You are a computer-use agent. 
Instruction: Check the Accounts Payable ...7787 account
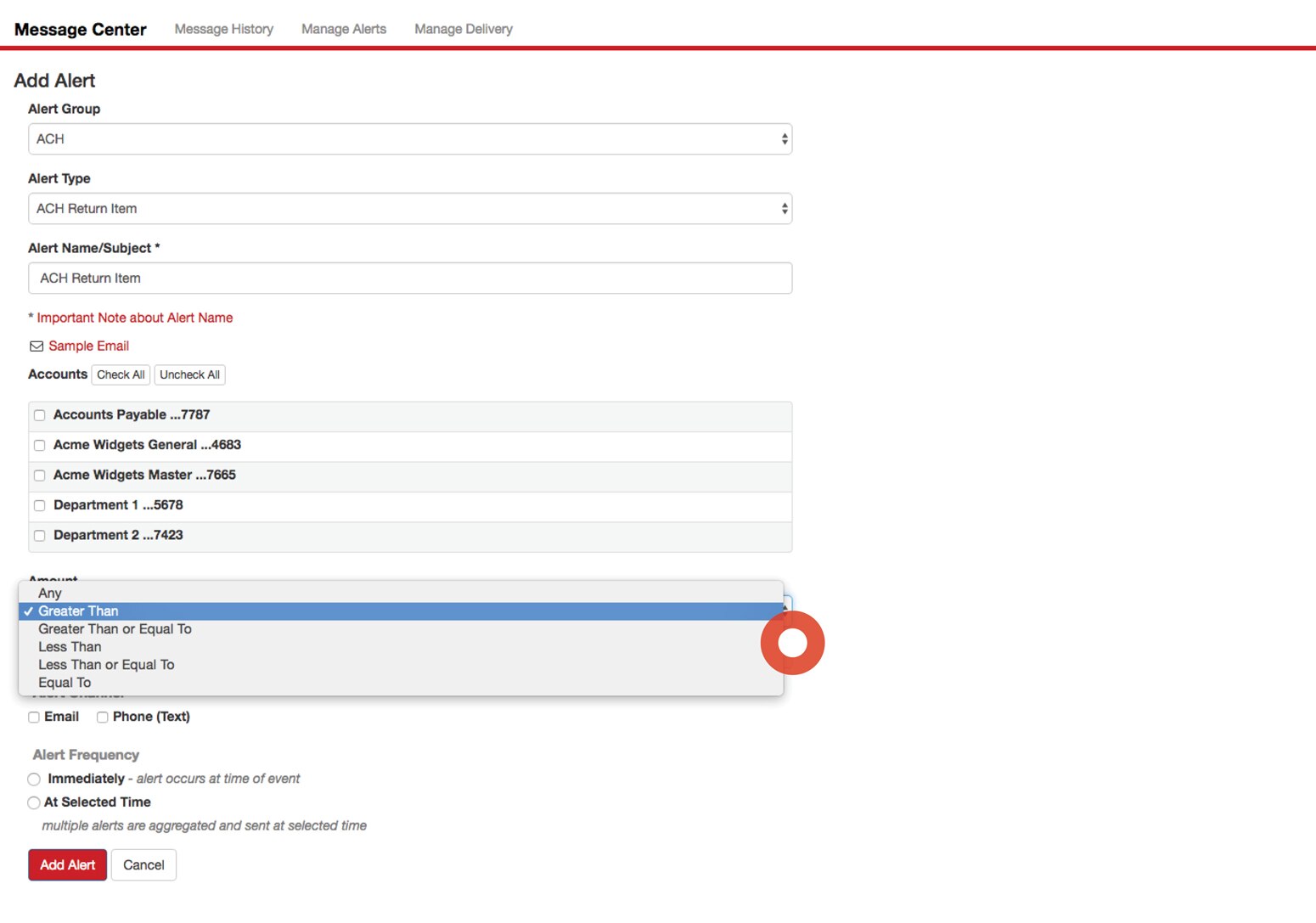[39, 415]
